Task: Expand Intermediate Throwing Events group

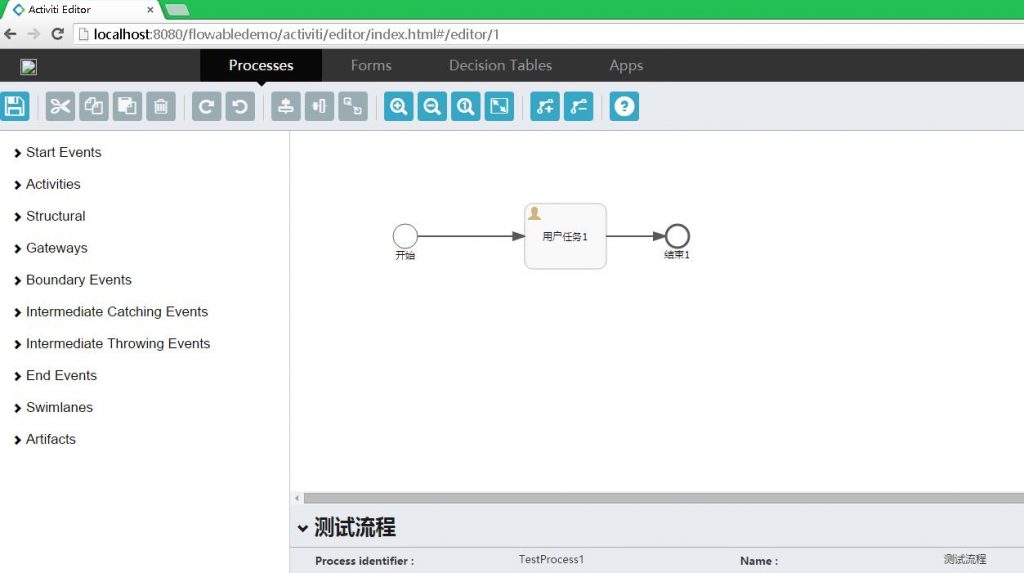Action: point(112,344)
